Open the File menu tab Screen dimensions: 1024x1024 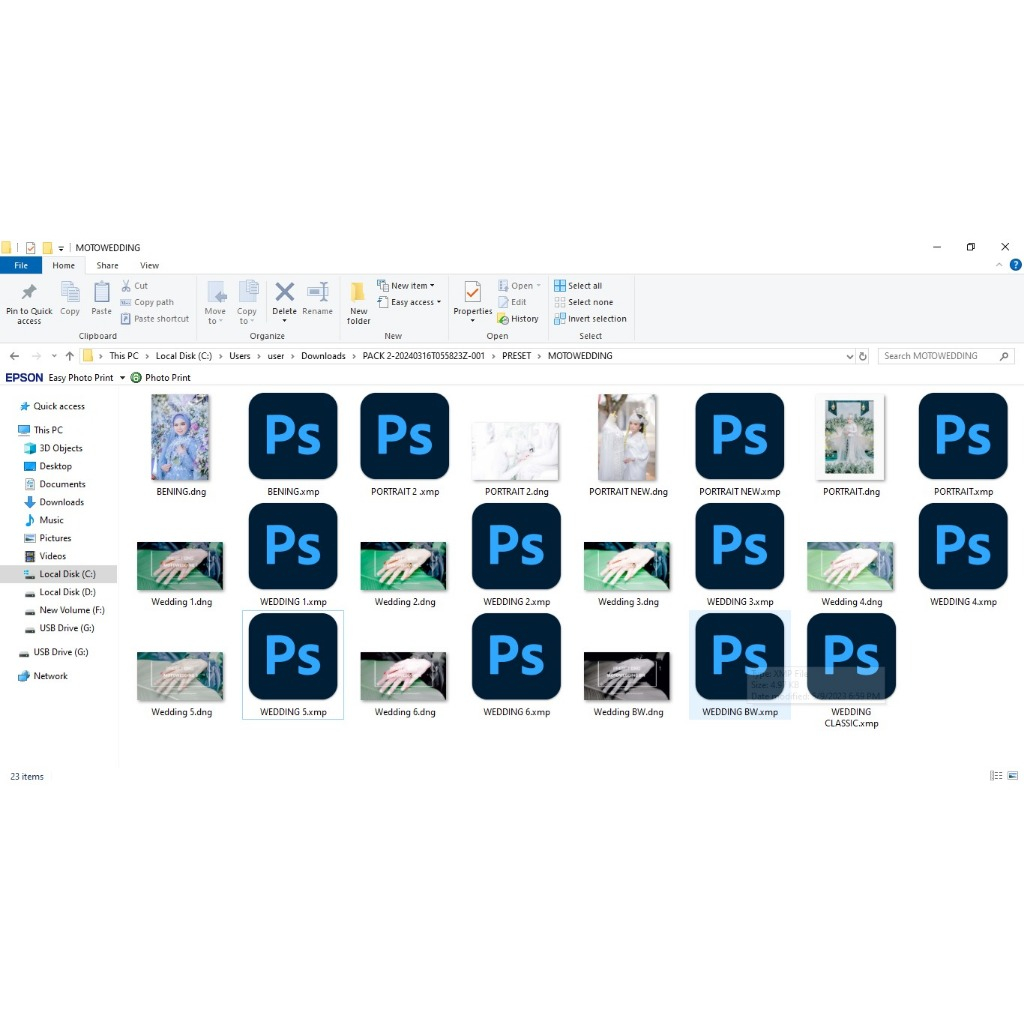(x=21, y=265)
